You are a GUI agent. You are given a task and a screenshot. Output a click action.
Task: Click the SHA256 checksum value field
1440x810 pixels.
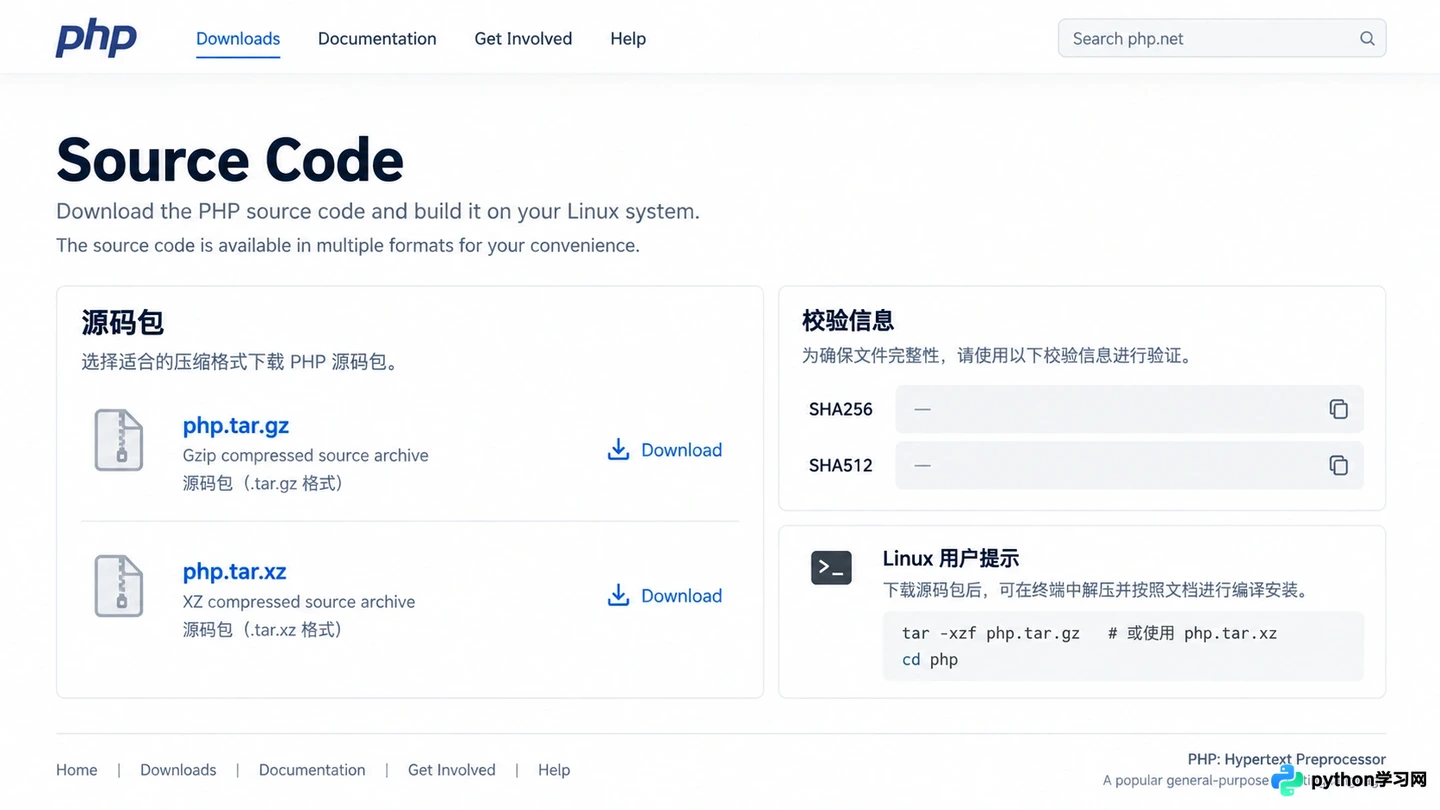pos(1129,409)
